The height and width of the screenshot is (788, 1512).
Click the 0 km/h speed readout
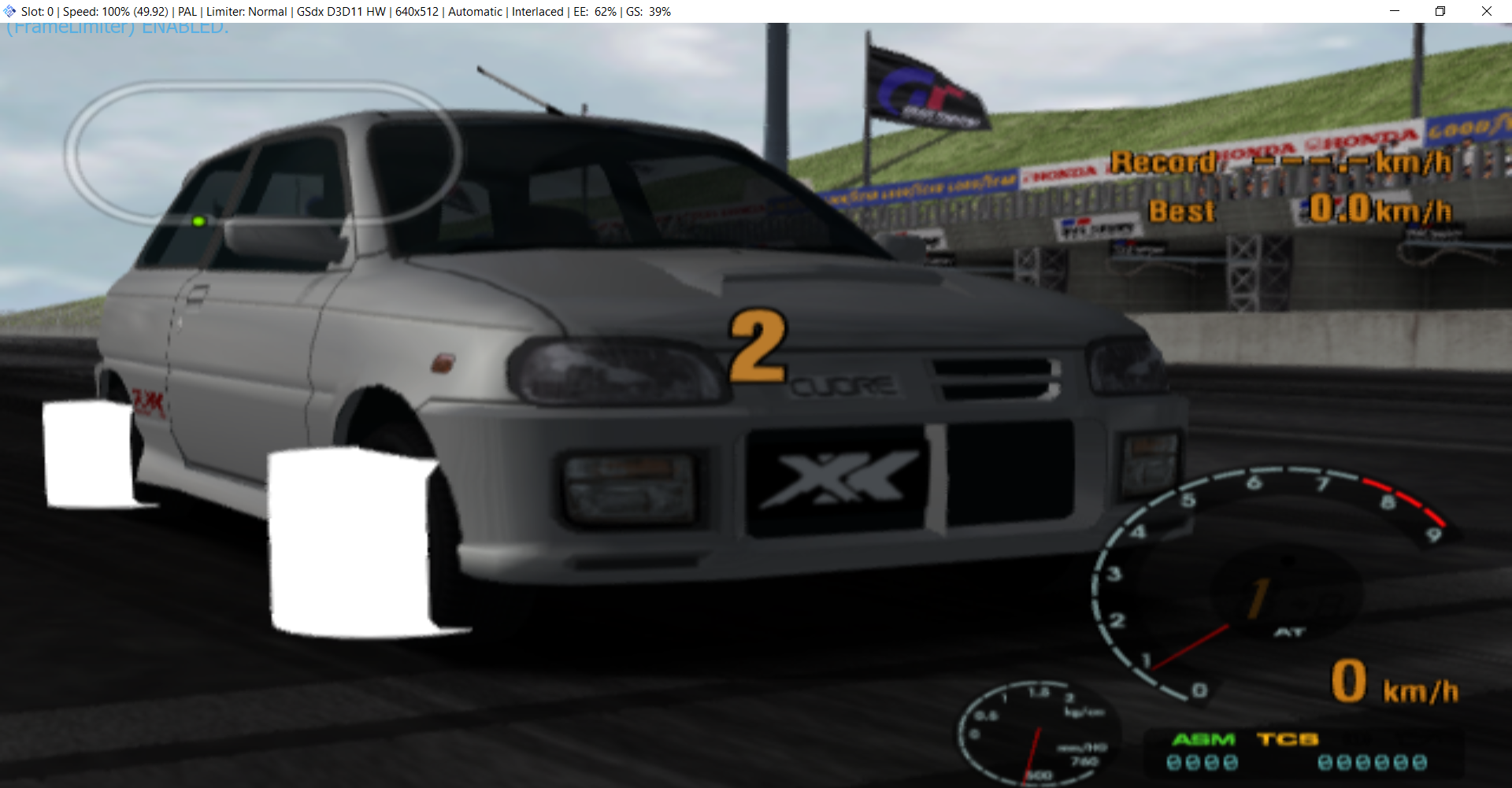pyautogui.click(x=1394, y=682)
